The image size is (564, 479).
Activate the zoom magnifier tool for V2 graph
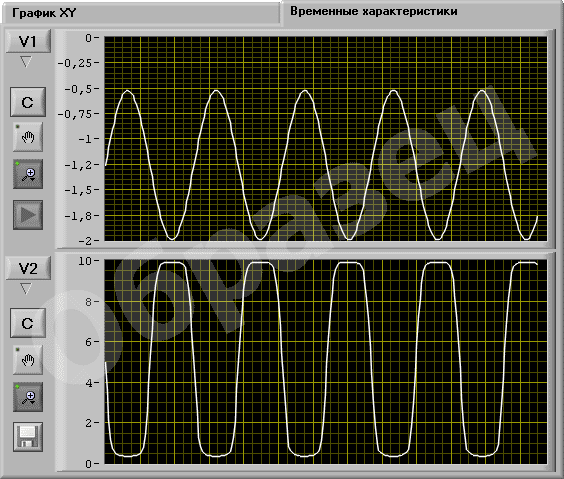pos(28,397)
